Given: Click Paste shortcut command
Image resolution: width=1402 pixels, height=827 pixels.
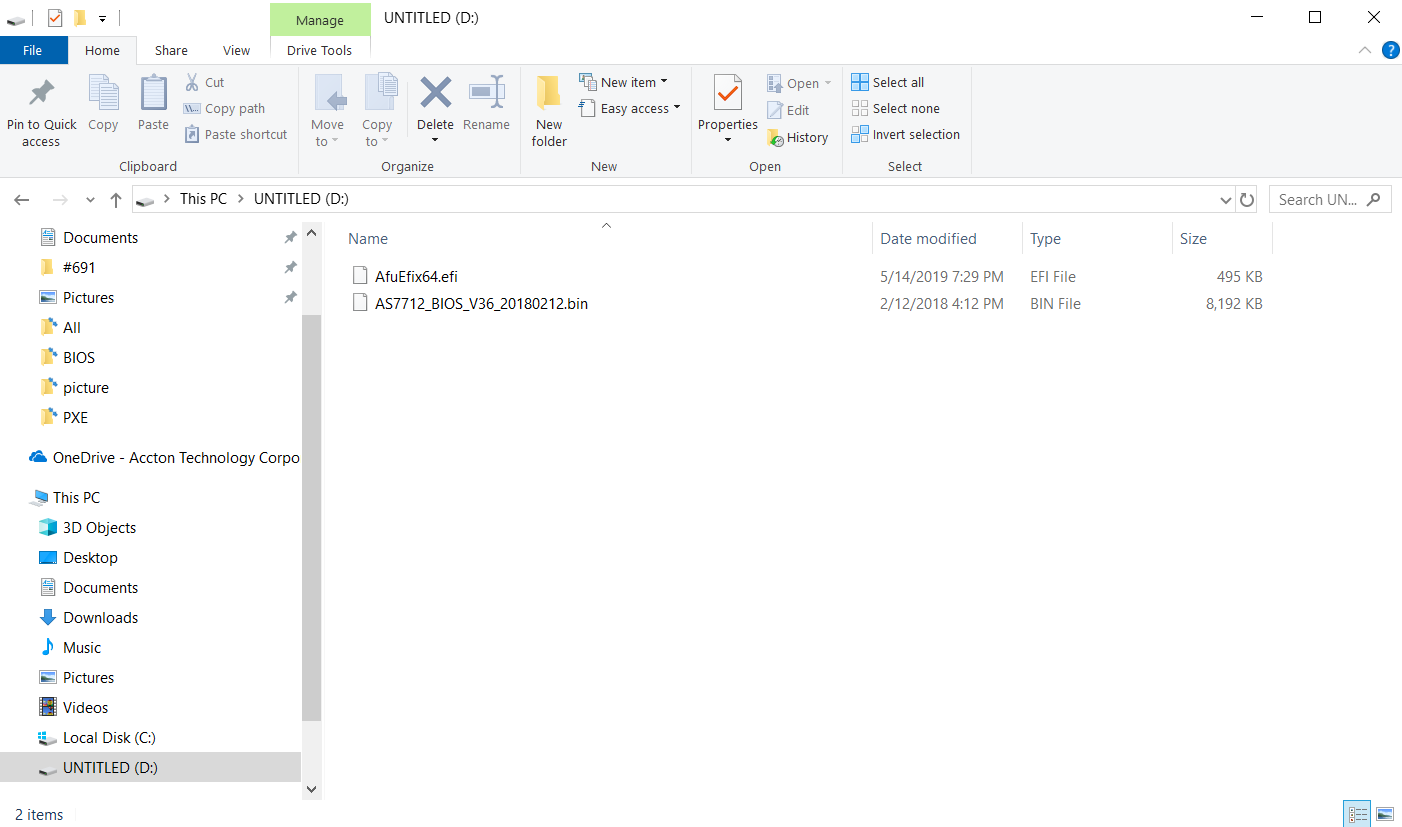Looking at the screenshot, I should click(236, 134).
